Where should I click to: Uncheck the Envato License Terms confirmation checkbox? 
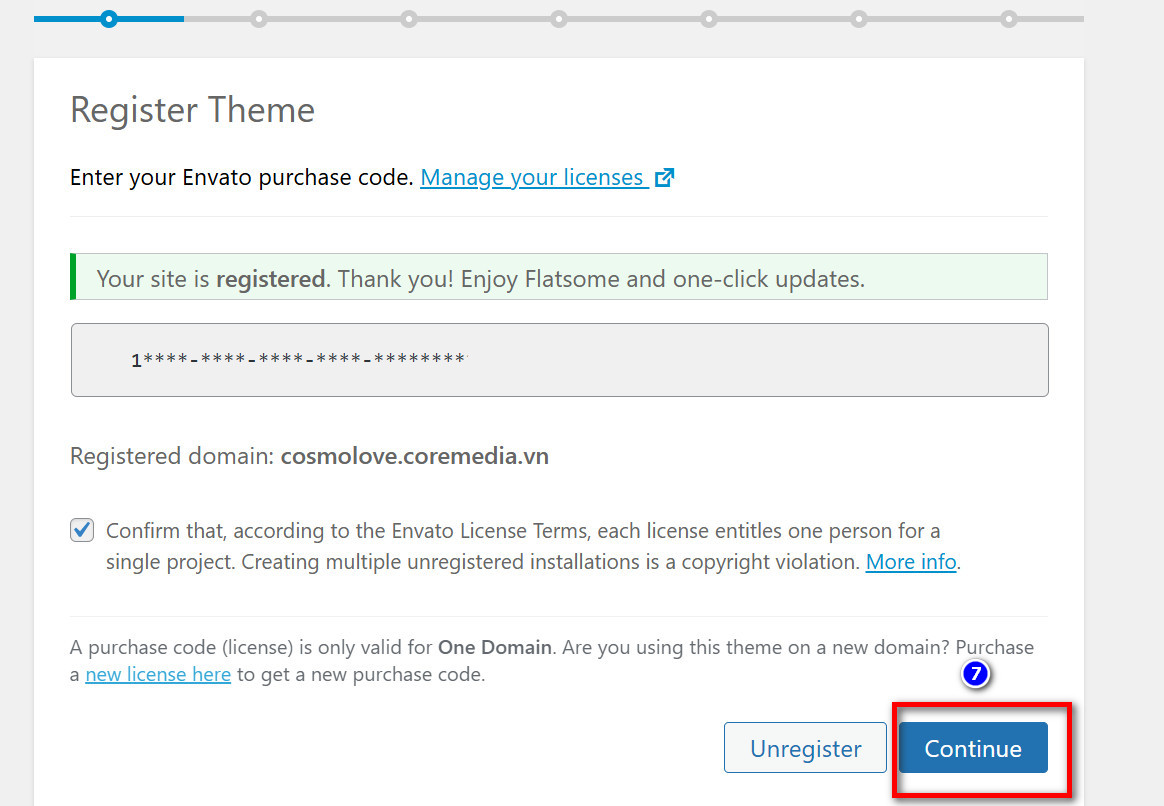coord(81,530)
